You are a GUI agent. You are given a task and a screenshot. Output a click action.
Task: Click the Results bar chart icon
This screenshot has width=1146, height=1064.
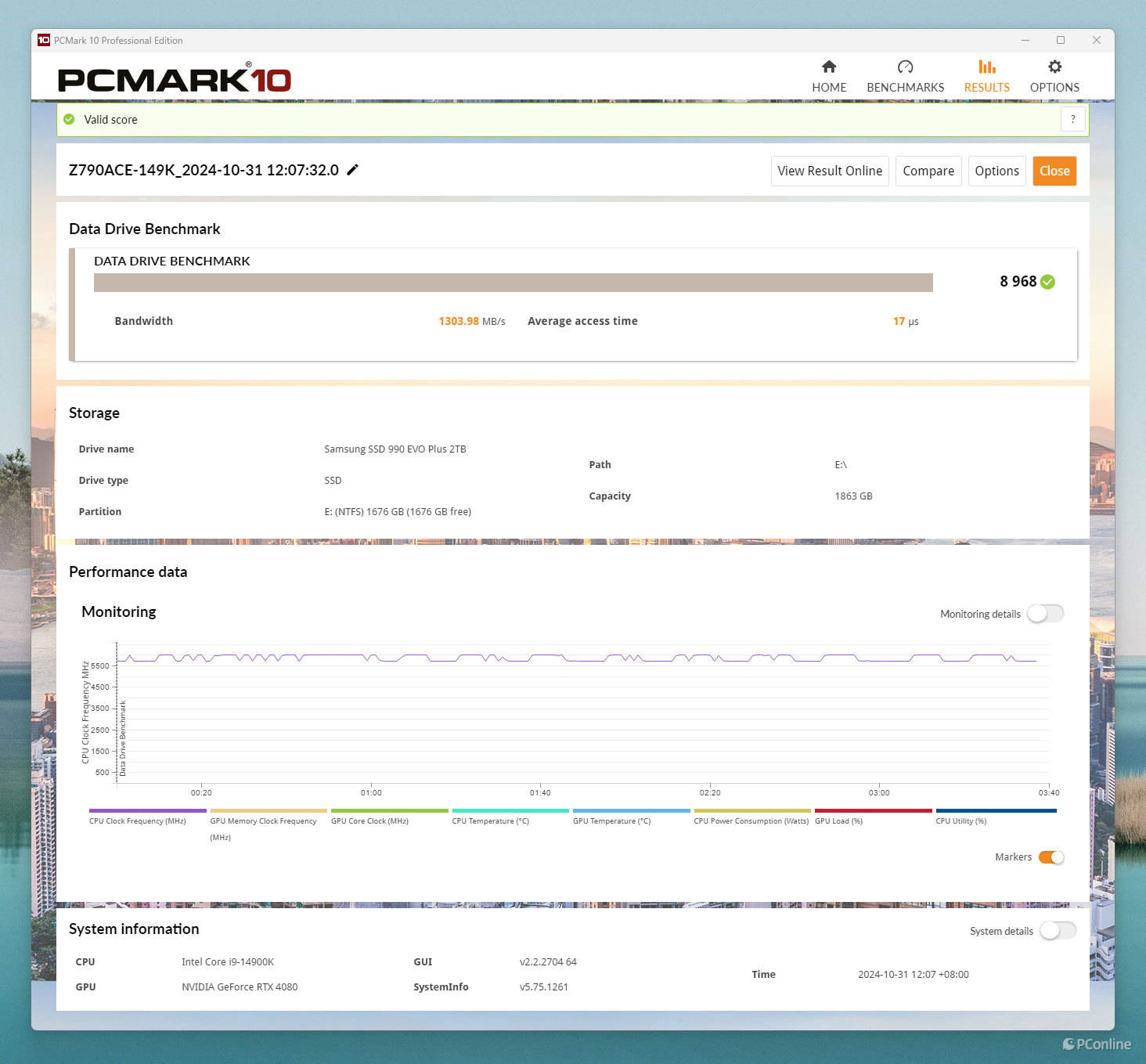coord(986,67)
